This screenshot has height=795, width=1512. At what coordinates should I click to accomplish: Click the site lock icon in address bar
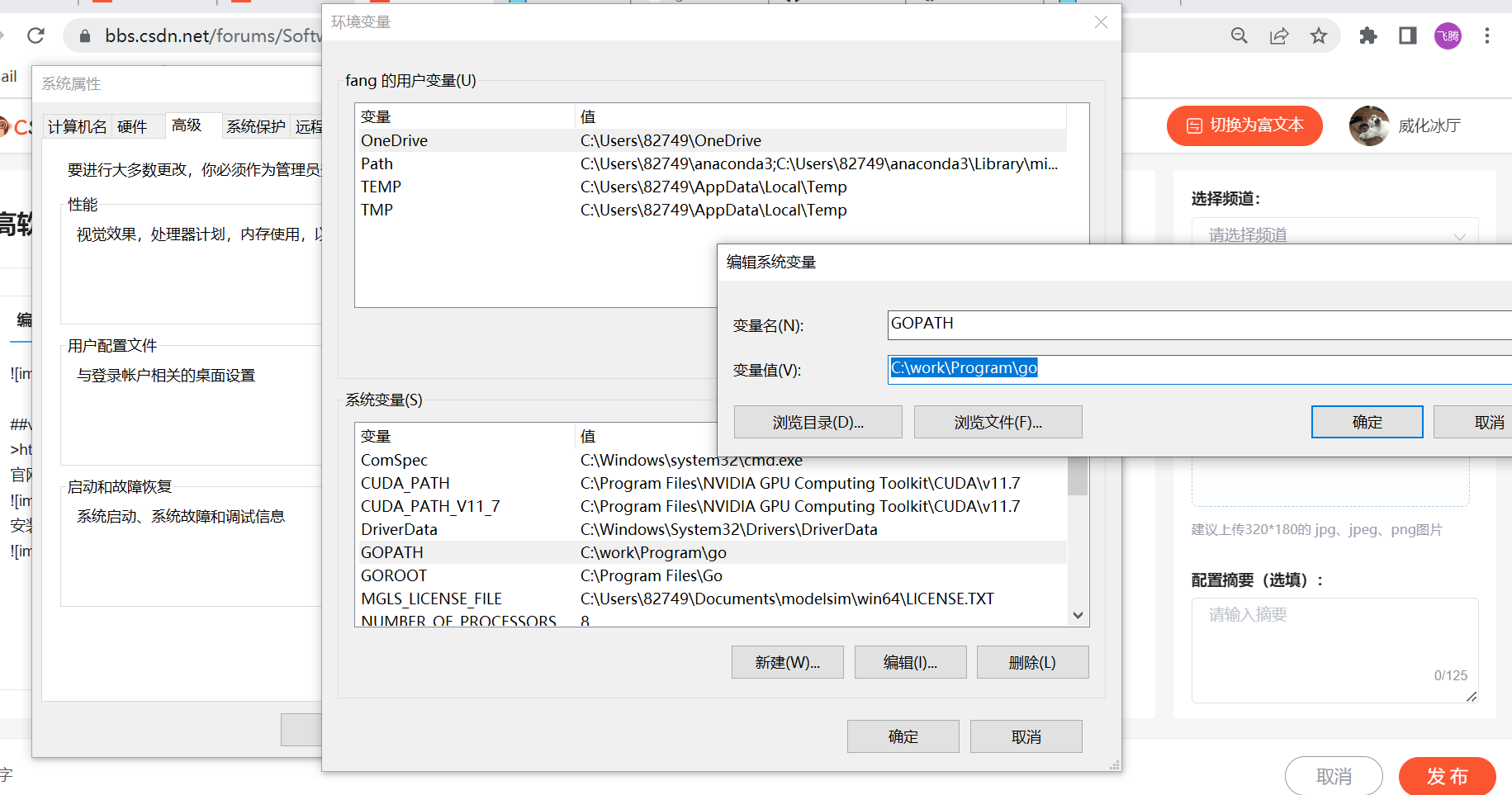[x=84, y=35]
